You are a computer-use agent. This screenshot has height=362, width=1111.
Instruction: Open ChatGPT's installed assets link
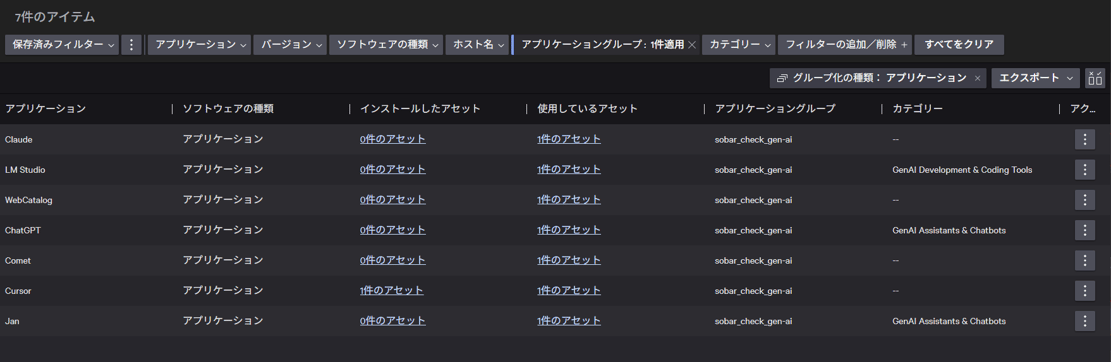393,230
